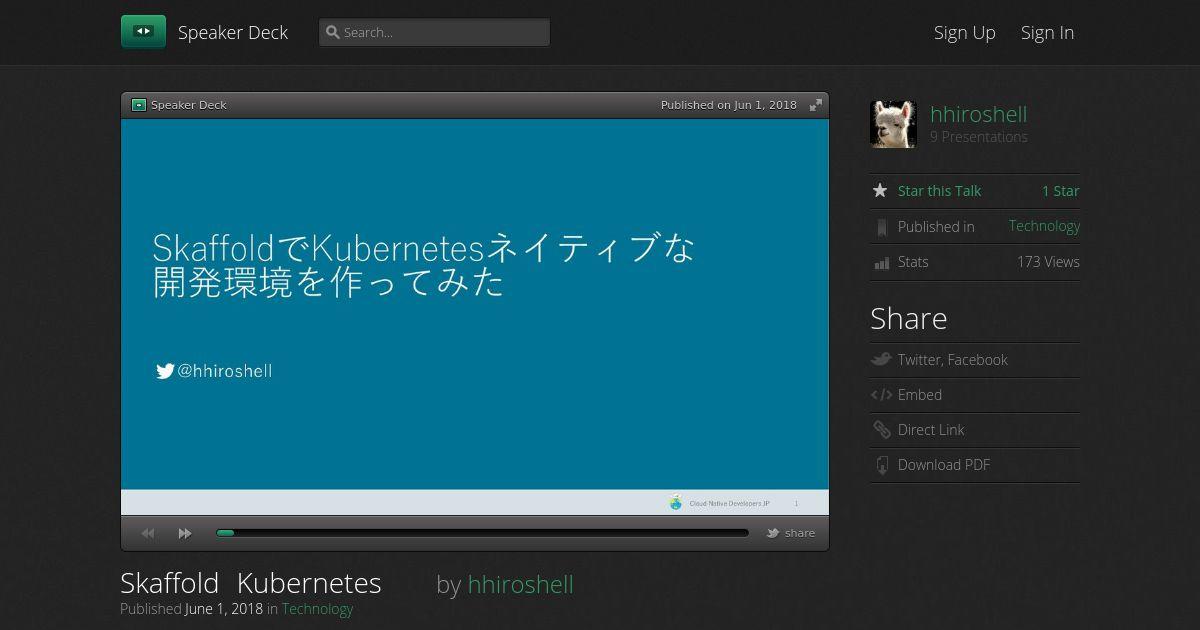Open the Sign Up page

click(x=964, y=32)
